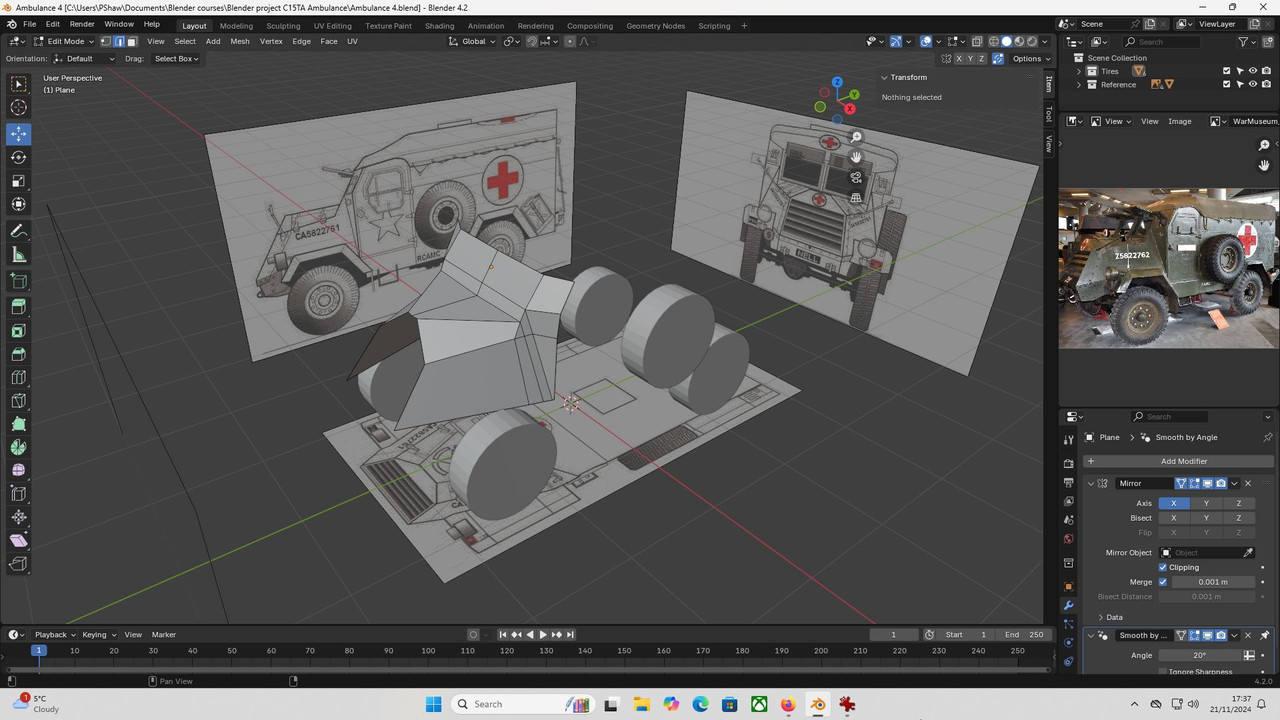Open the Mesh menu in viewport header

(x=240, y=42)
